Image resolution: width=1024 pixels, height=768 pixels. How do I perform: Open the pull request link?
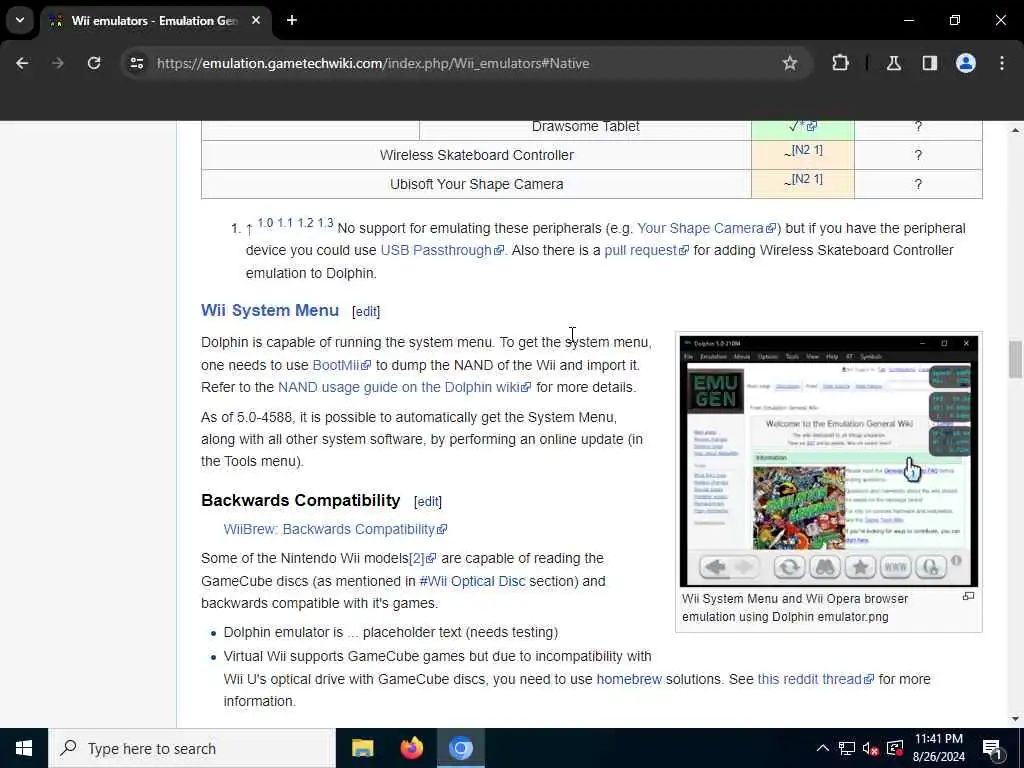click(646, 251)
